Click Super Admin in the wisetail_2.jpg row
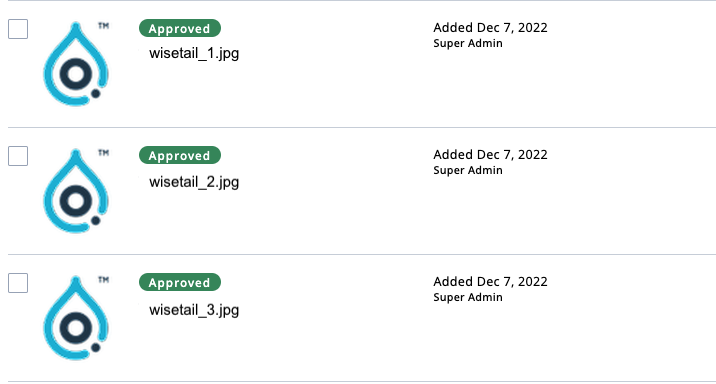The width and height of the screenshot is (716, 384). click(x=468, y=170)
